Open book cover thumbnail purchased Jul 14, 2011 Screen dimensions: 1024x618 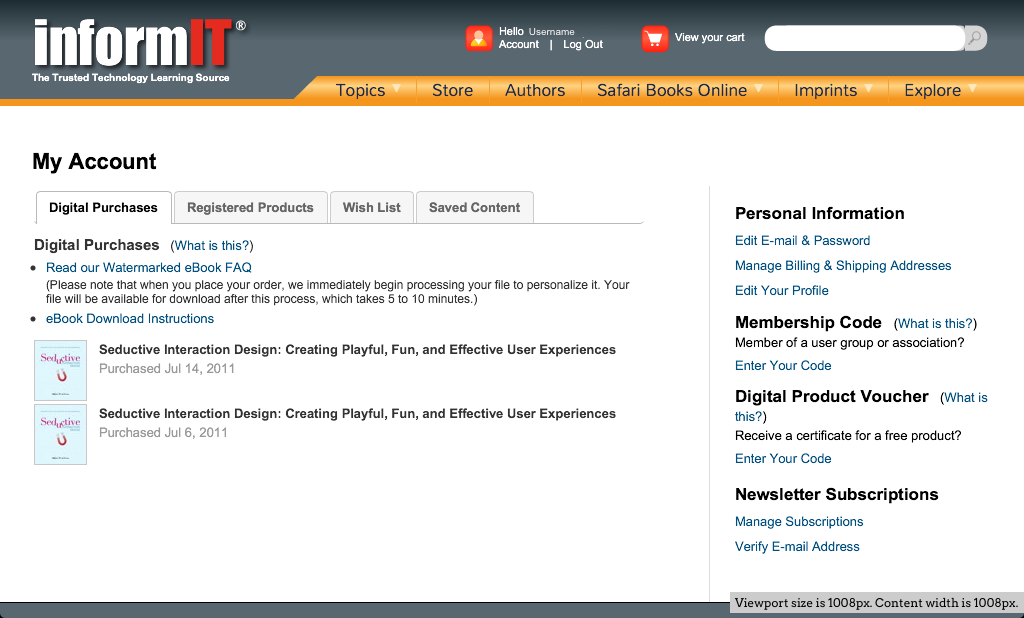pyautogui.click(x=60, y=370)
